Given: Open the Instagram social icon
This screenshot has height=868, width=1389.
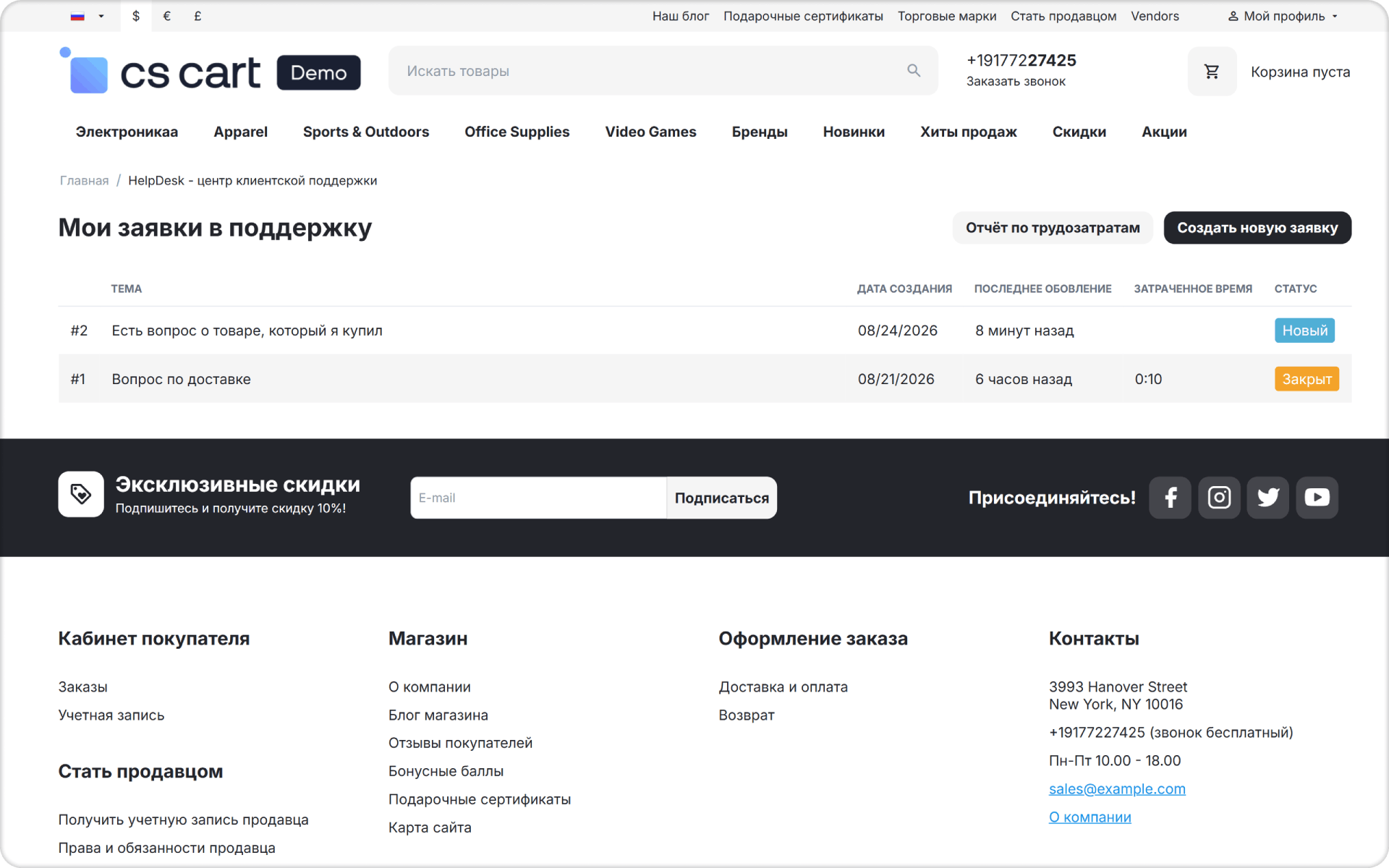Looking at the screenshot, I should [1219, 498].
